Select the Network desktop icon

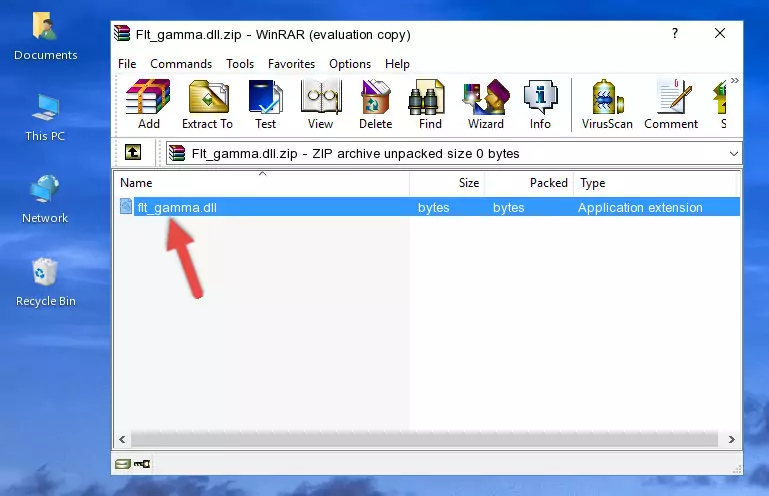click(45, 200)
